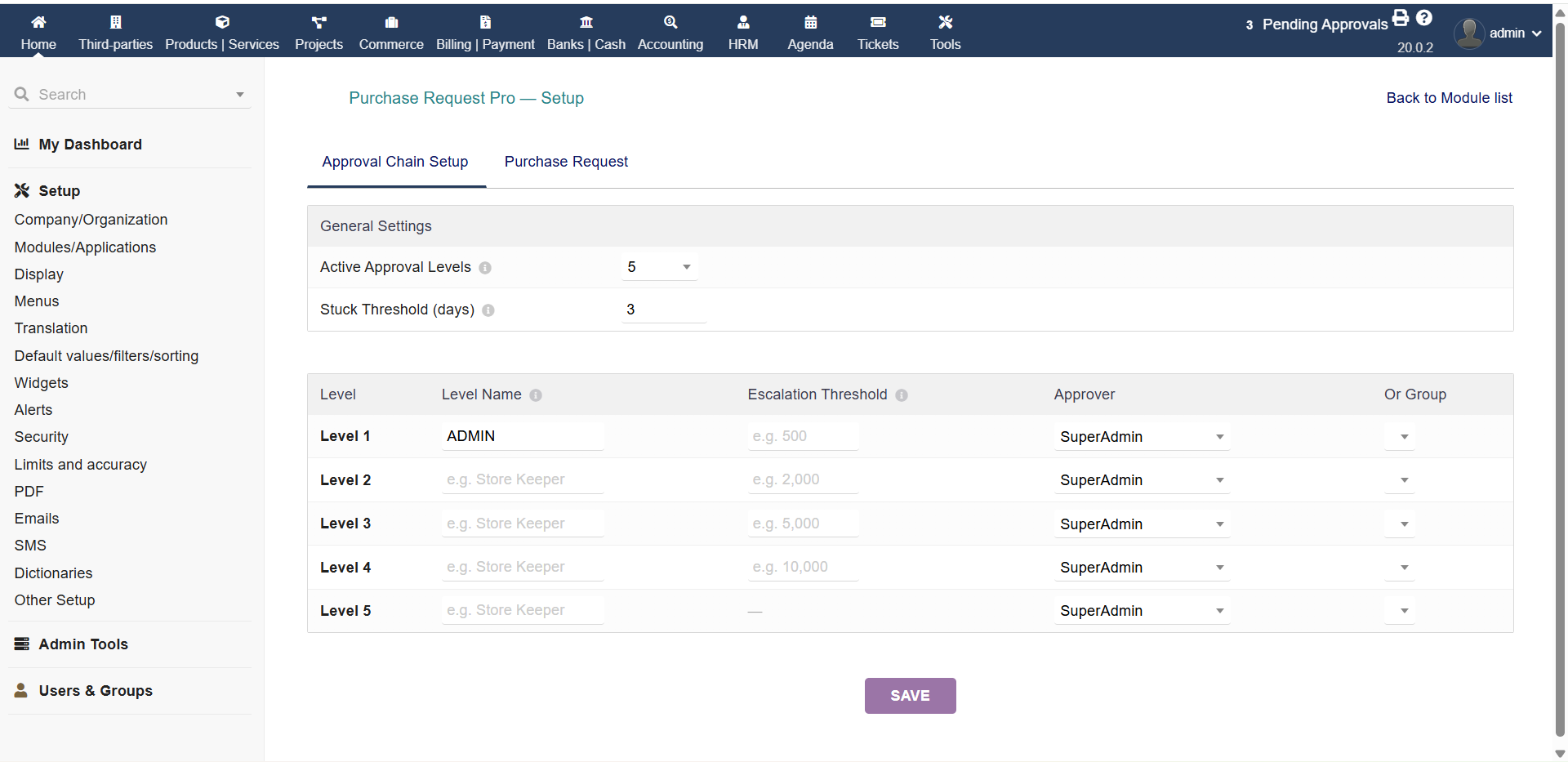Select the Approval Chain Setup tab
Image resolution: width=1568 pixels, height=762 pixels.
click(x=395, y=162)
